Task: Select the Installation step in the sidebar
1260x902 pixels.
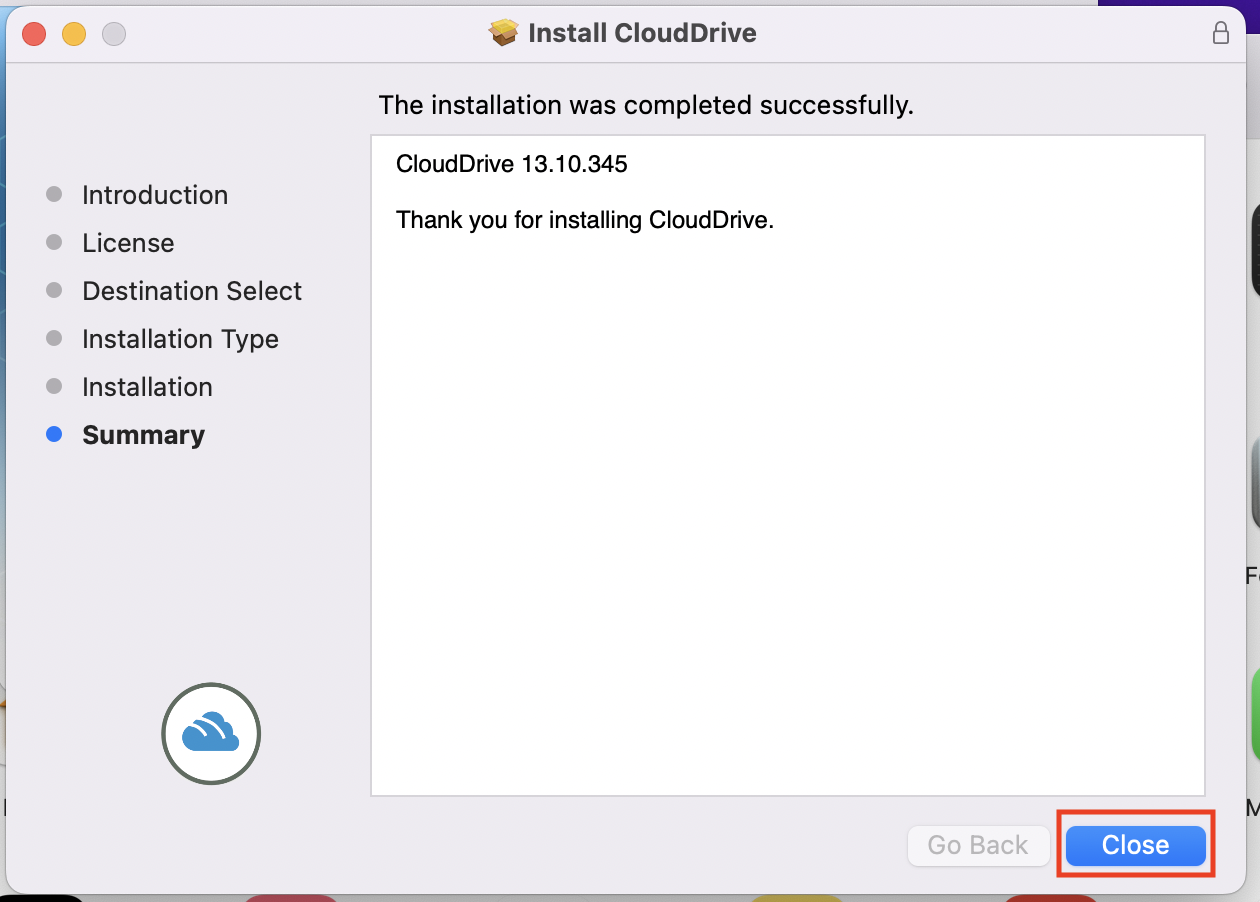Action: click(147, 387)
